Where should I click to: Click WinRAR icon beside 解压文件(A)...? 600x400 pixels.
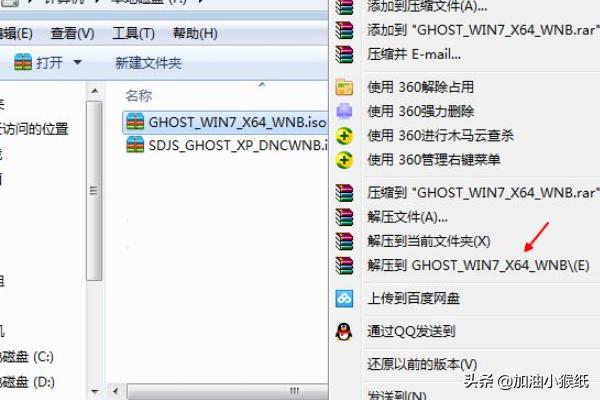click(344, 217)
